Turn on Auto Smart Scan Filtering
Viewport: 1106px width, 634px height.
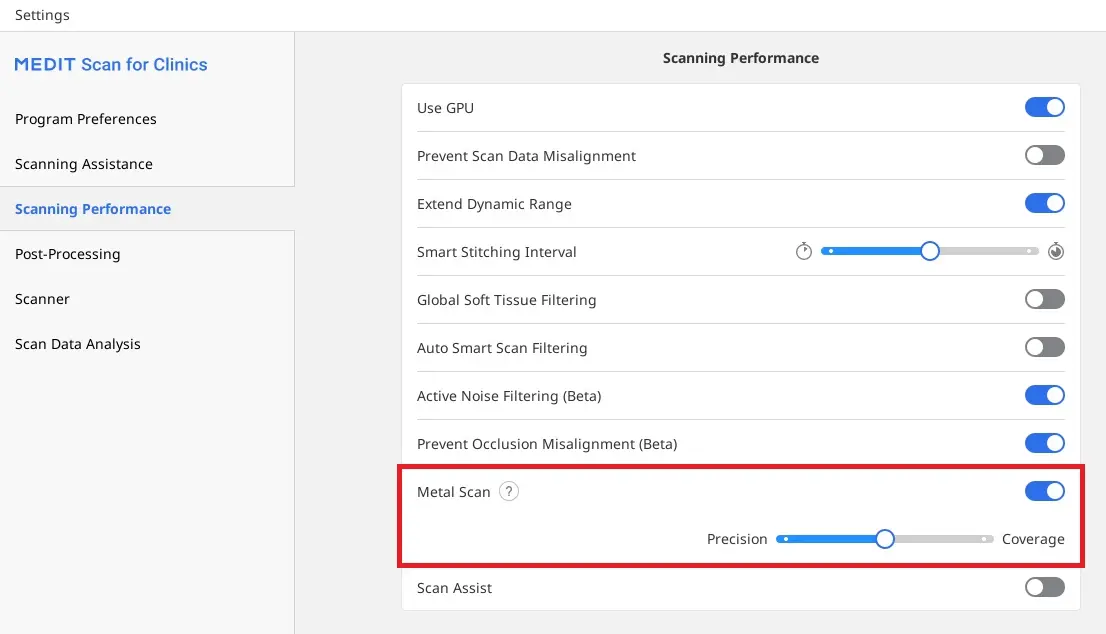coord(1045,347)
